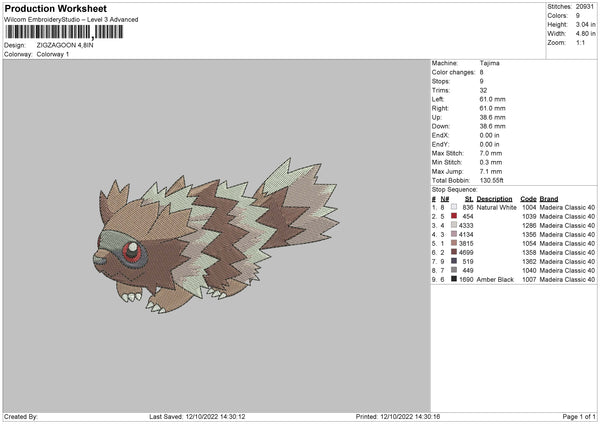The width and height of the screenshot is (600, 424).
Task: Click the 'Down:' label
Action: pos(441,126)
